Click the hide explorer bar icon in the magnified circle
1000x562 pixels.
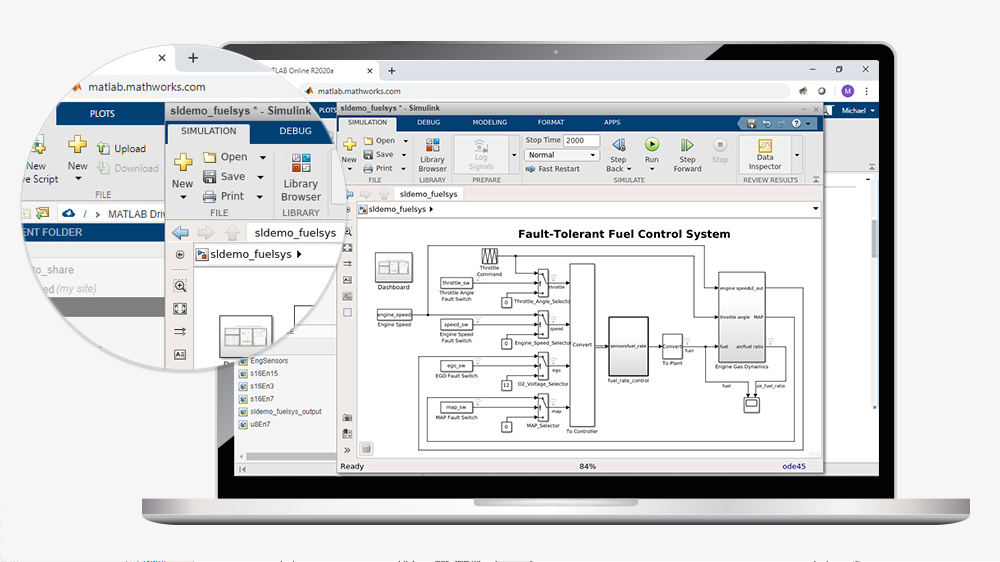point(180,255)
